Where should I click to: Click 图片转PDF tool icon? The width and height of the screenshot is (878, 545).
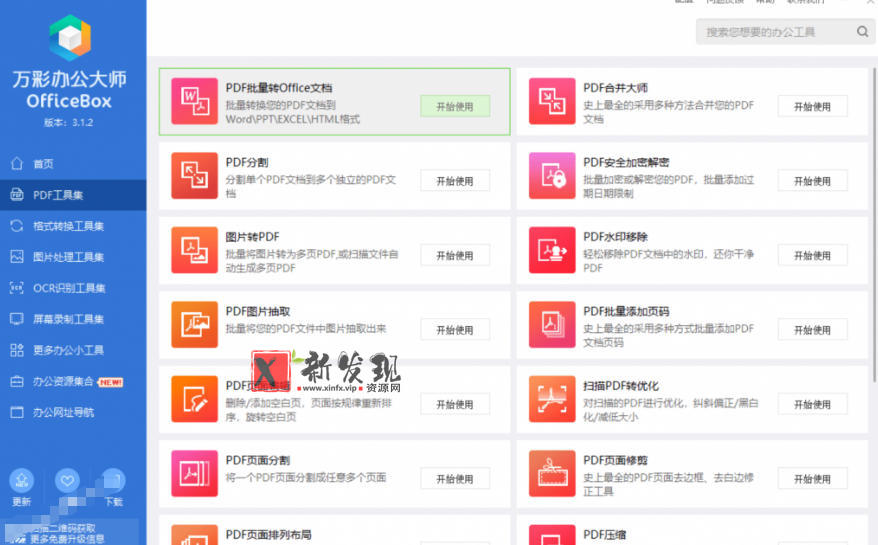194,250
